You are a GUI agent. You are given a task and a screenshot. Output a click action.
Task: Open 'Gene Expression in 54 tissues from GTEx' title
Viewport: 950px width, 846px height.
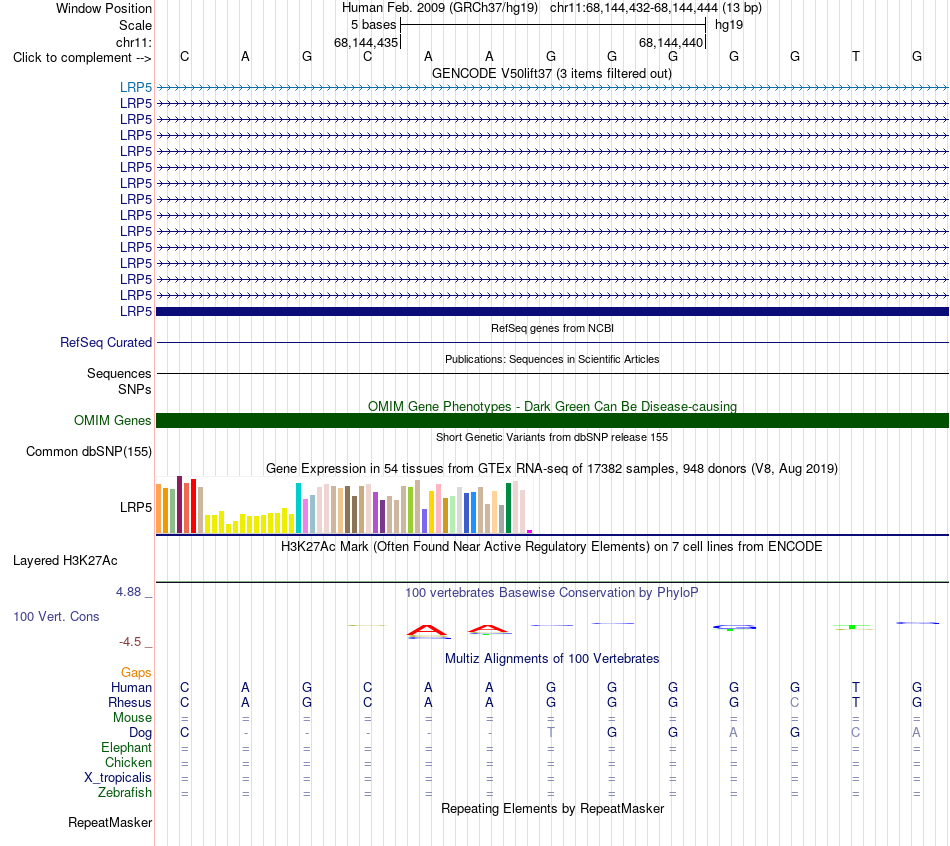tap(552, 468)
